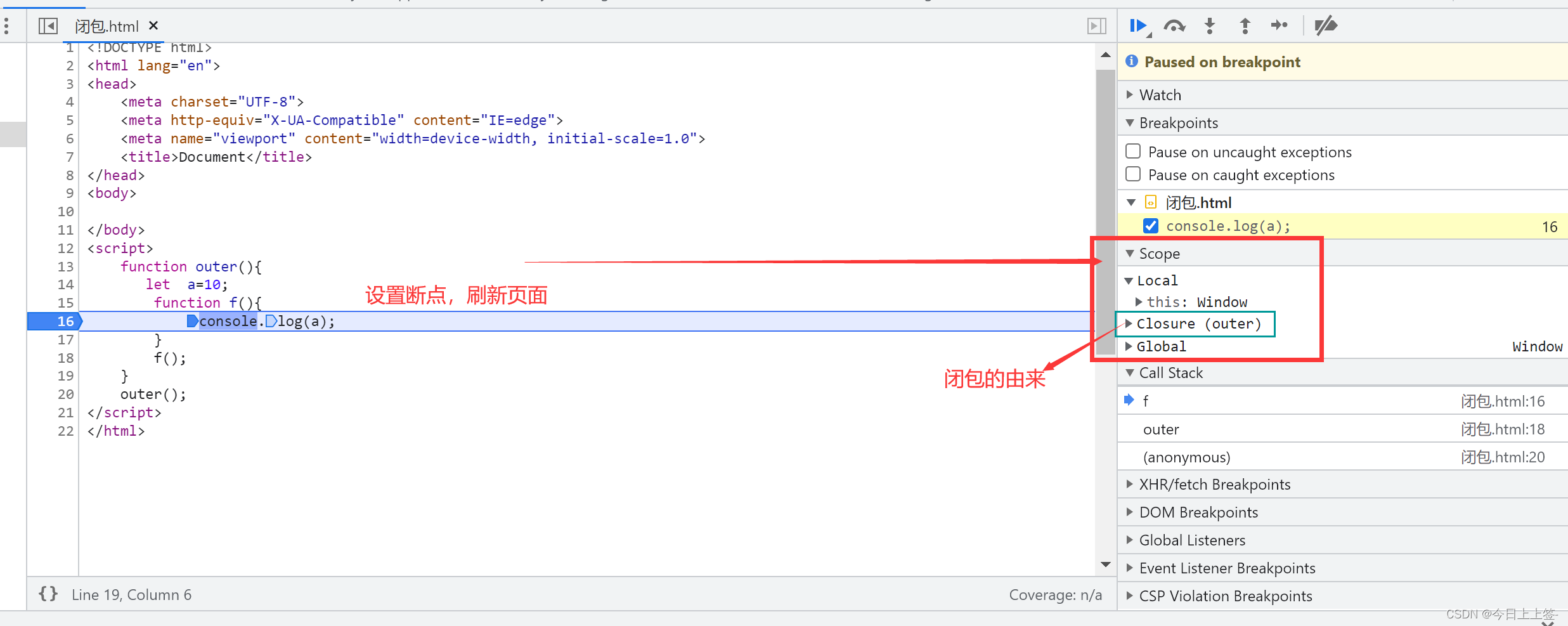
Task: Collapse the Scope section
Action: 1130,253
